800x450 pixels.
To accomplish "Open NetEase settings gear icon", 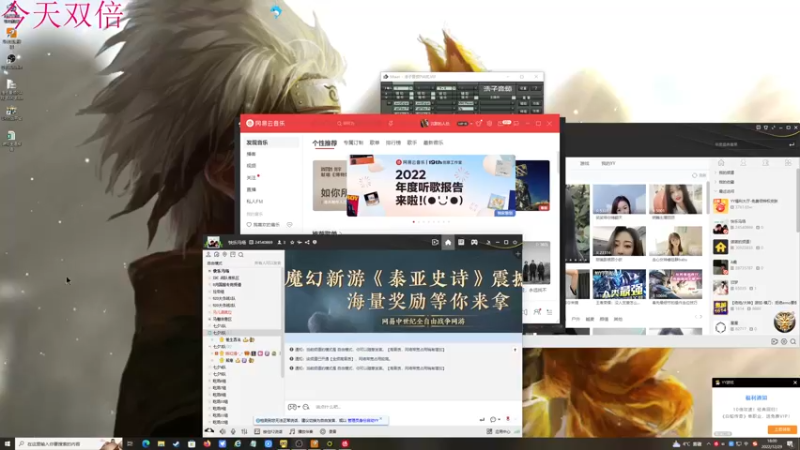I will [489, 123].
